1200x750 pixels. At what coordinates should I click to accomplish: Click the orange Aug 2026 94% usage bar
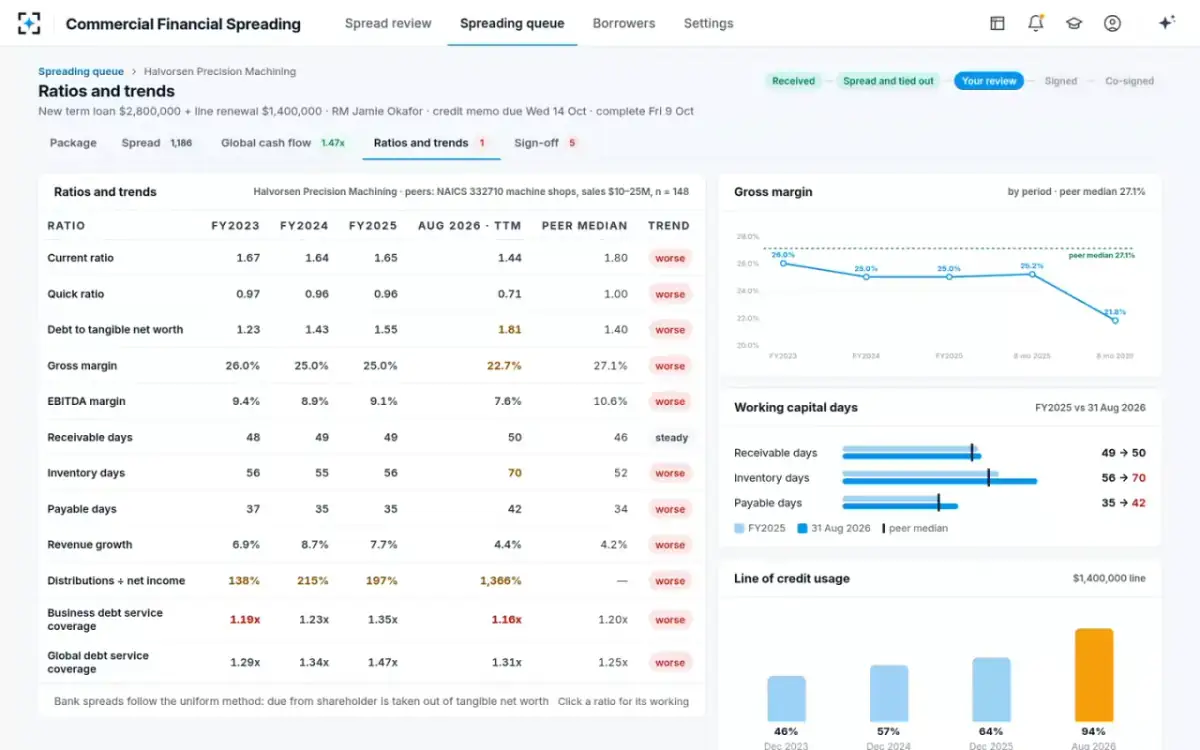tap(1094, 675)
